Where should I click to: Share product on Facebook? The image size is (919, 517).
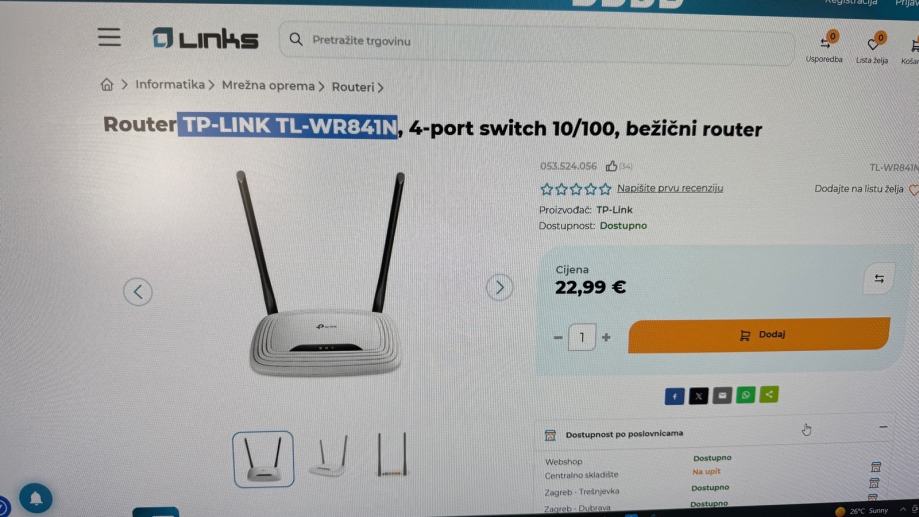(x=674, y=396)
